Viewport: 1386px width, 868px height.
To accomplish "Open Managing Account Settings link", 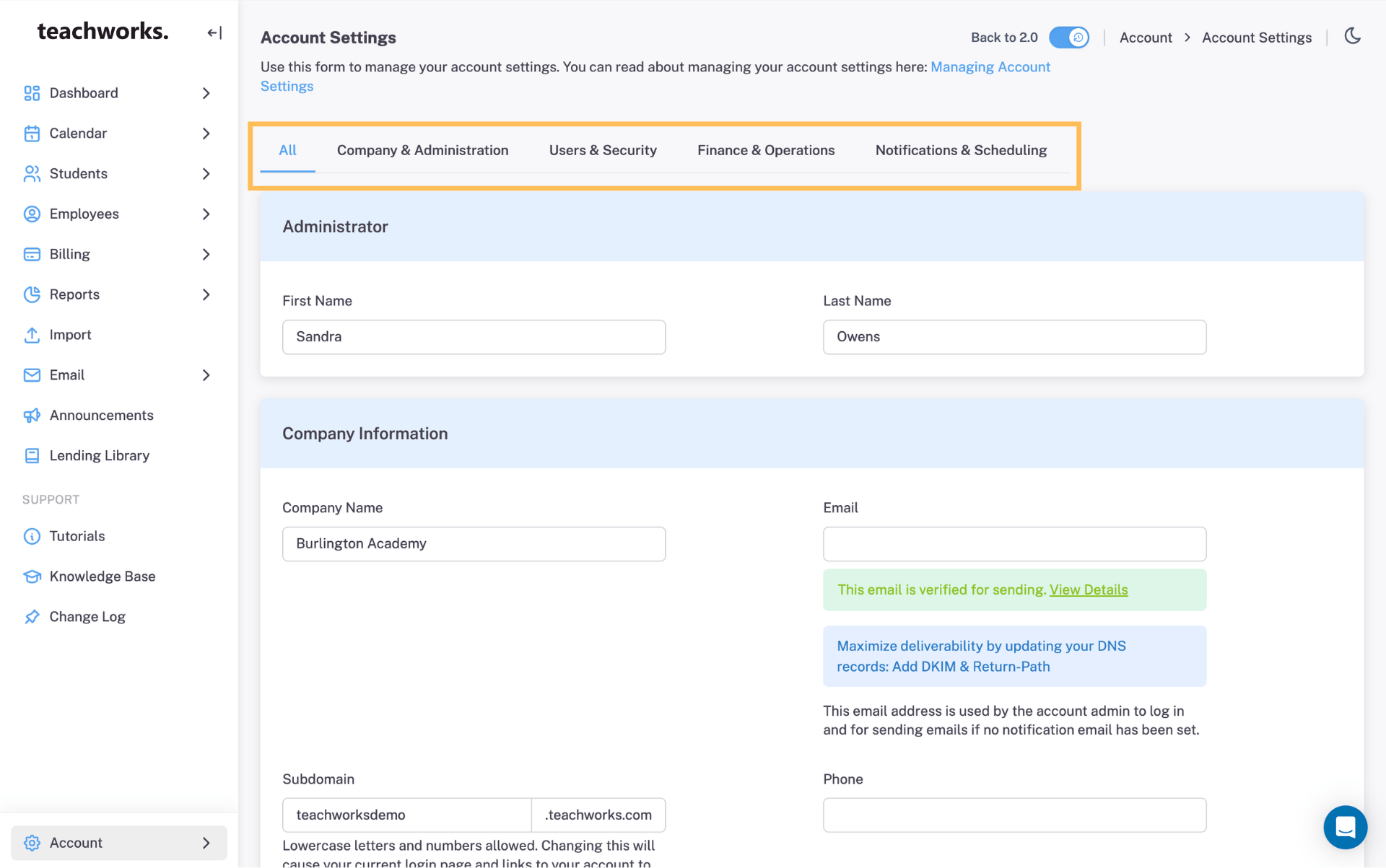I will coord(990,67).
